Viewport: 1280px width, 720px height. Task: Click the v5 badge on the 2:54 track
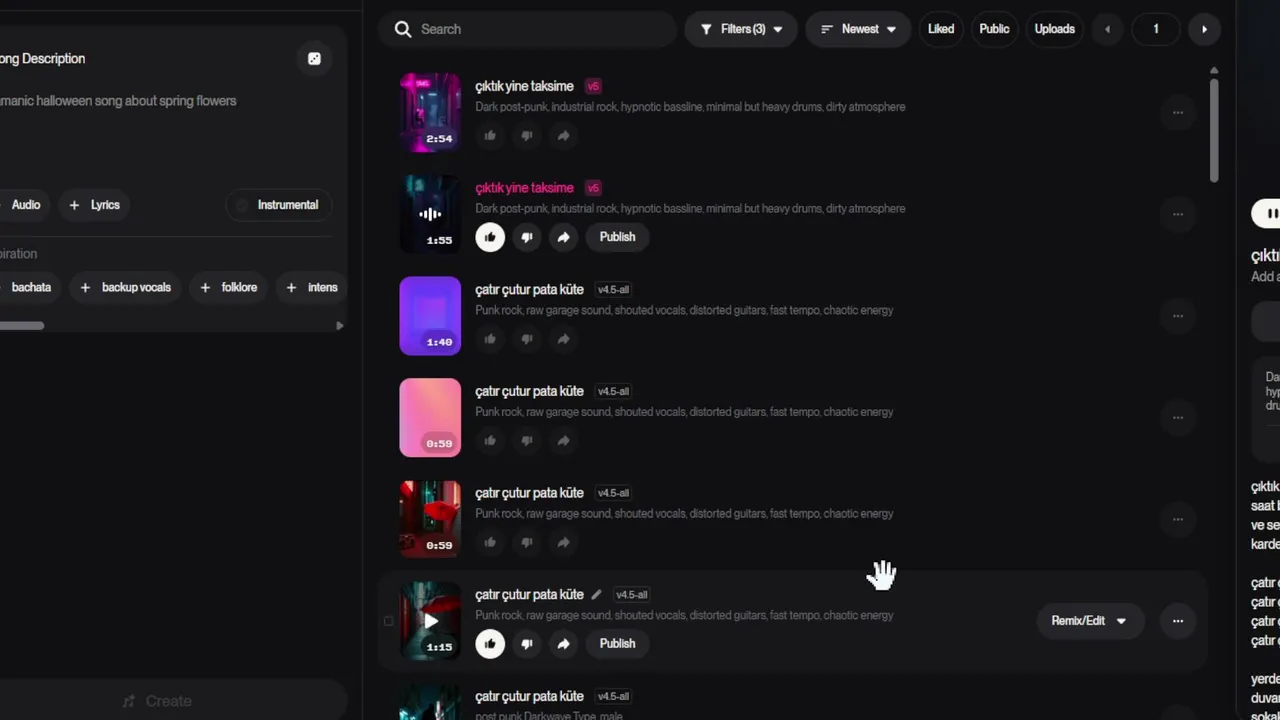[593, 87]
